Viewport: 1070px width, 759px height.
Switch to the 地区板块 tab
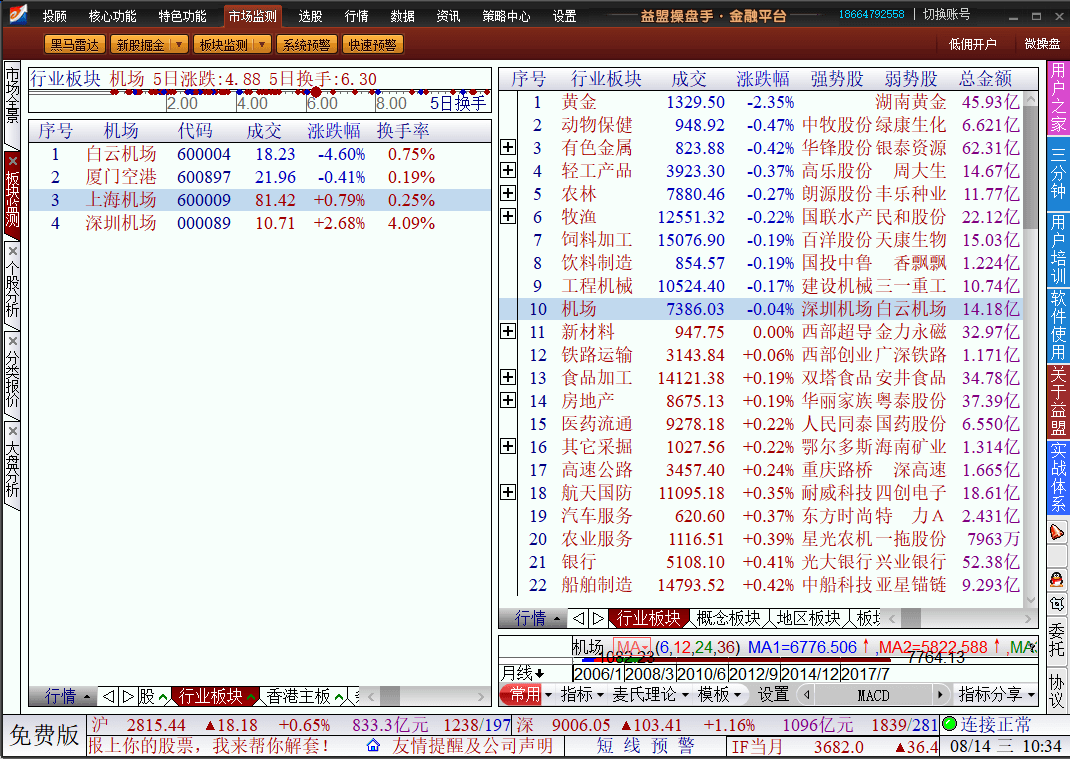[x=809, y=618]
